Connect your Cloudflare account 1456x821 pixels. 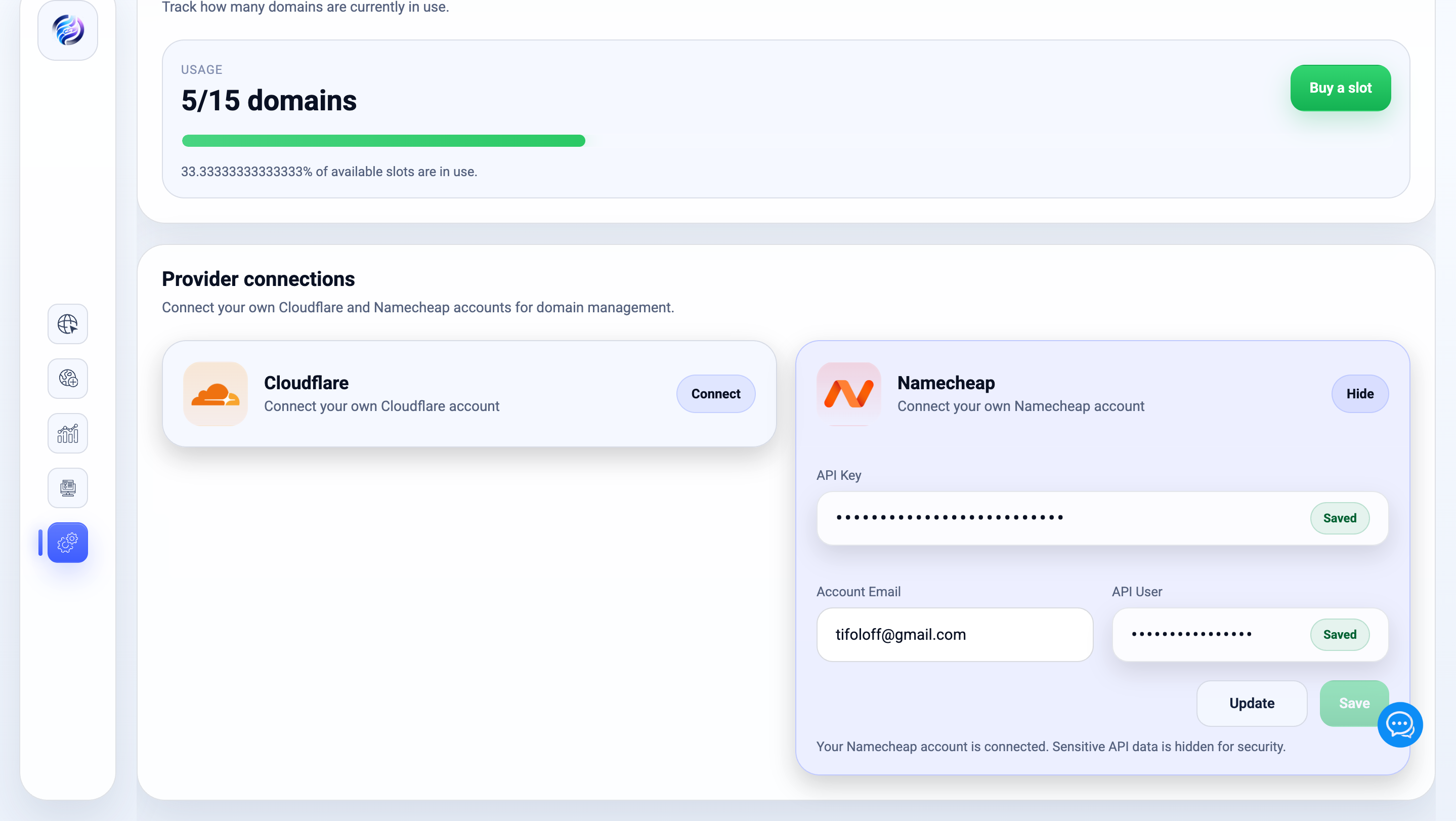click(715, 393)
